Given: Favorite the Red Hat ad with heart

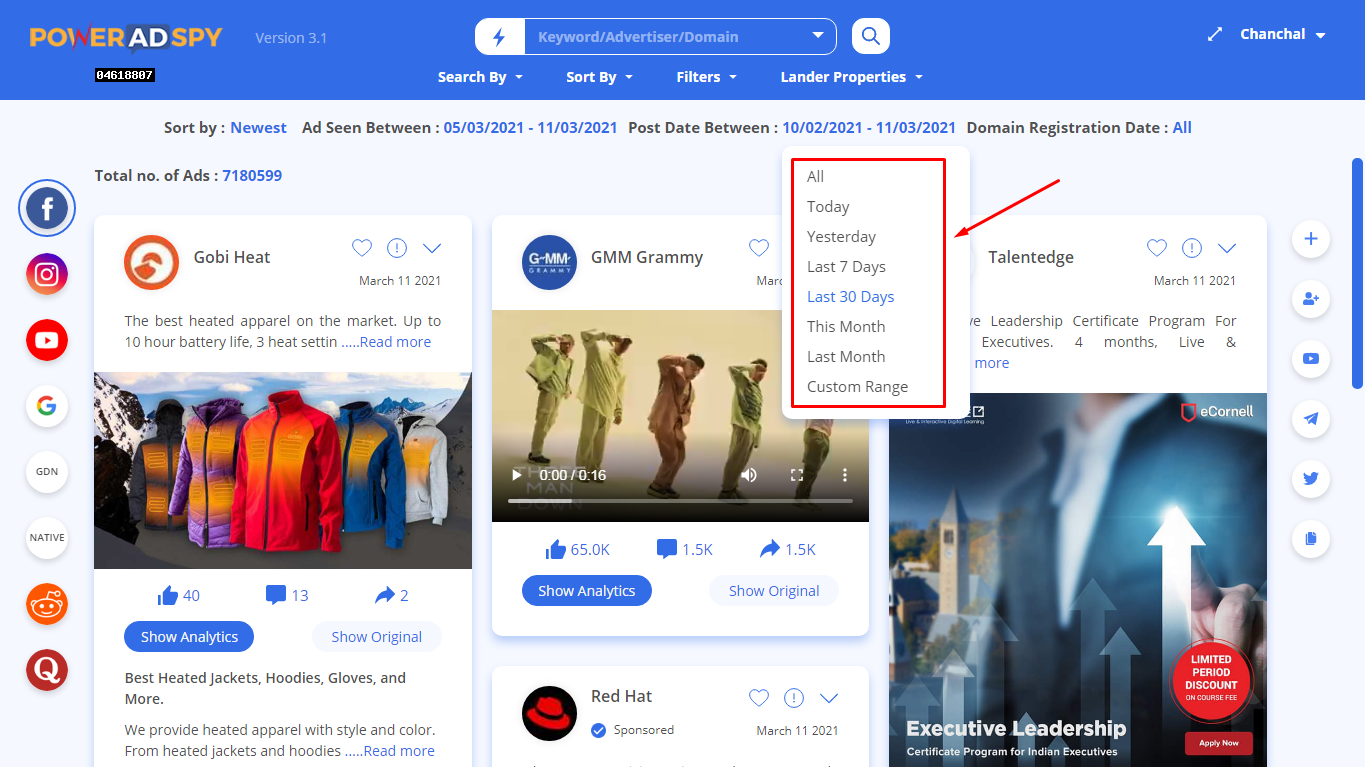Looking at the screenshot, I should (759, 697).
